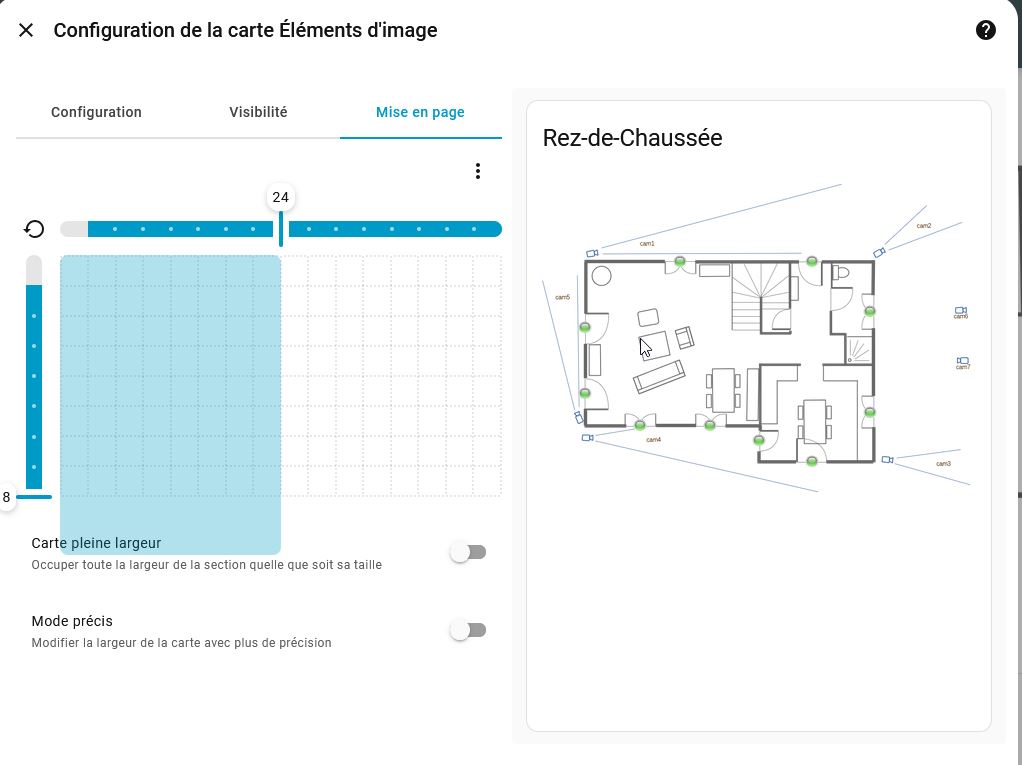Click the cam1 camera icon on the floor plan
Image resolution: width=1022 pixels, height=765 pixels.
click(x=592, y=253)
